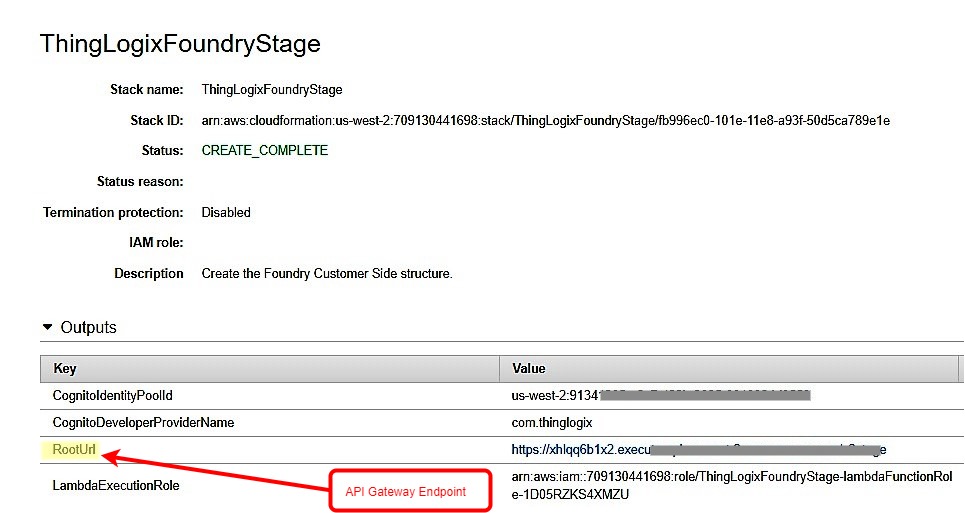The width and height of the screenshot is (965, 513).
Task: Select the LambdaExecutionRole key
Action: click(x=116, y=485)
